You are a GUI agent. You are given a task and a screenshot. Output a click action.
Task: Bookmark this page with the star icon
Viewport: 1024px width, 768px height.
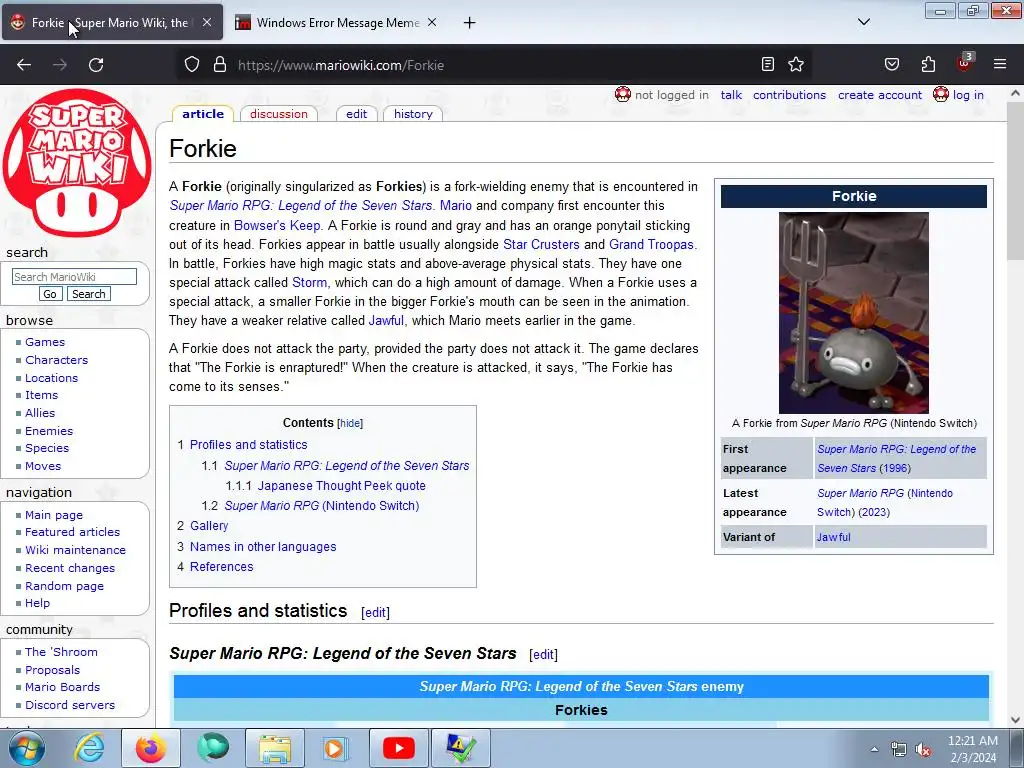[x=796, y=64]
